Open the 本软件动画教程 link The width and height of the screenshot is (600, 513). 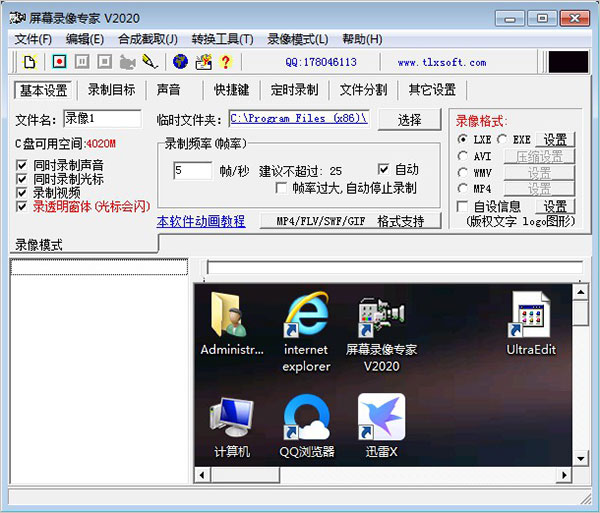click(201, 221)
